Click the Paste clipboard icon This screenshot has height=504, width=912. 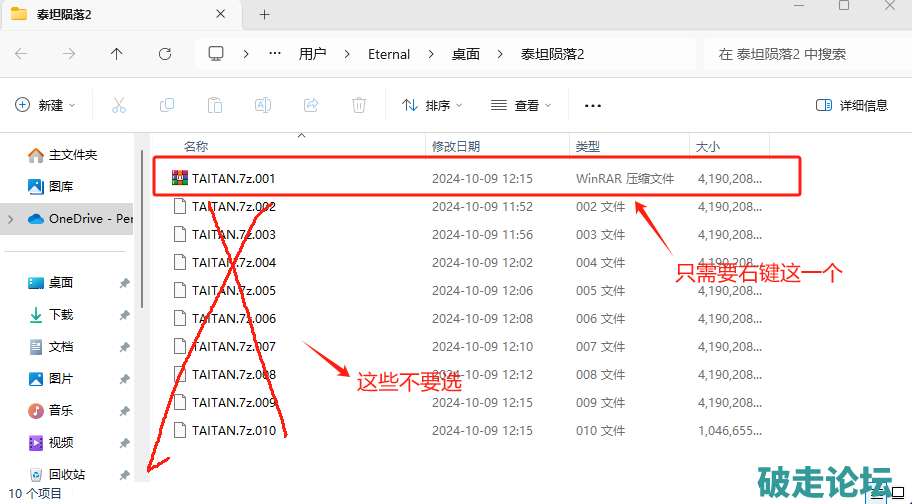215,105
